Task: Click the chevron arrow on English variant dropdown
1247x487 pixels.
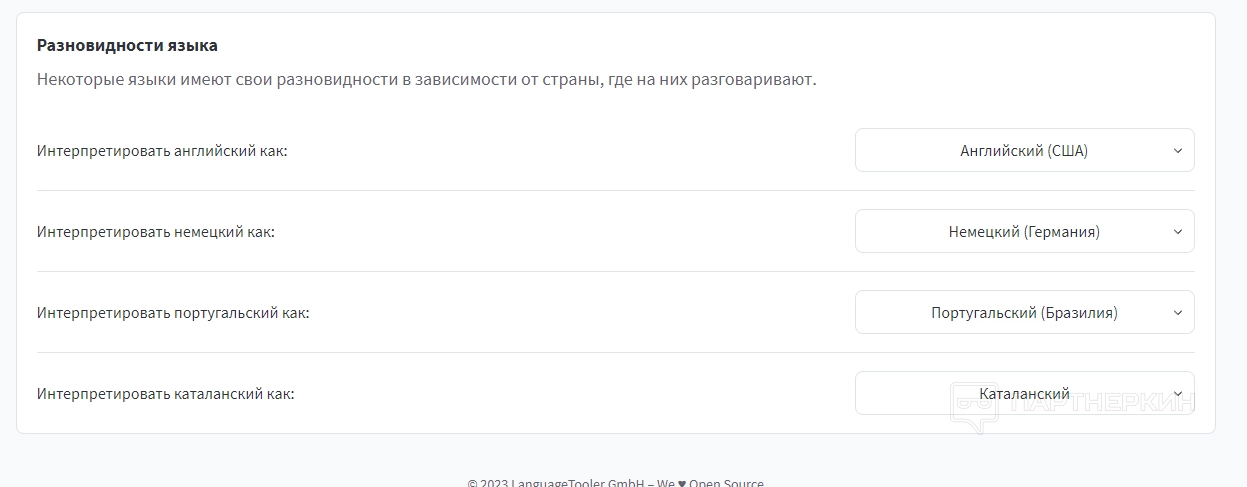Action: [x=1177, y=151]
